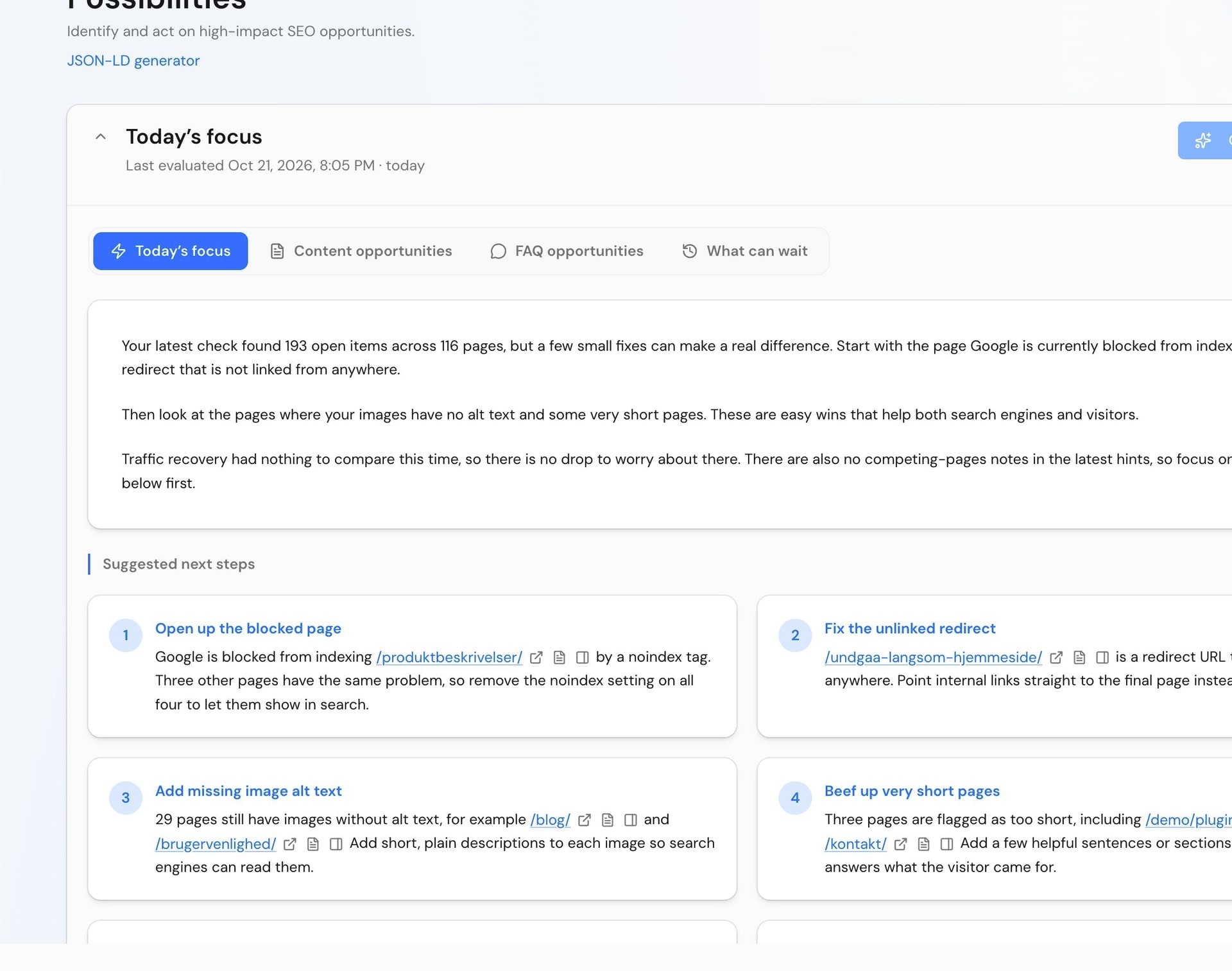
Task: Click the 'Add missing image alt text' heading
Action: click(x=248, y=791)
